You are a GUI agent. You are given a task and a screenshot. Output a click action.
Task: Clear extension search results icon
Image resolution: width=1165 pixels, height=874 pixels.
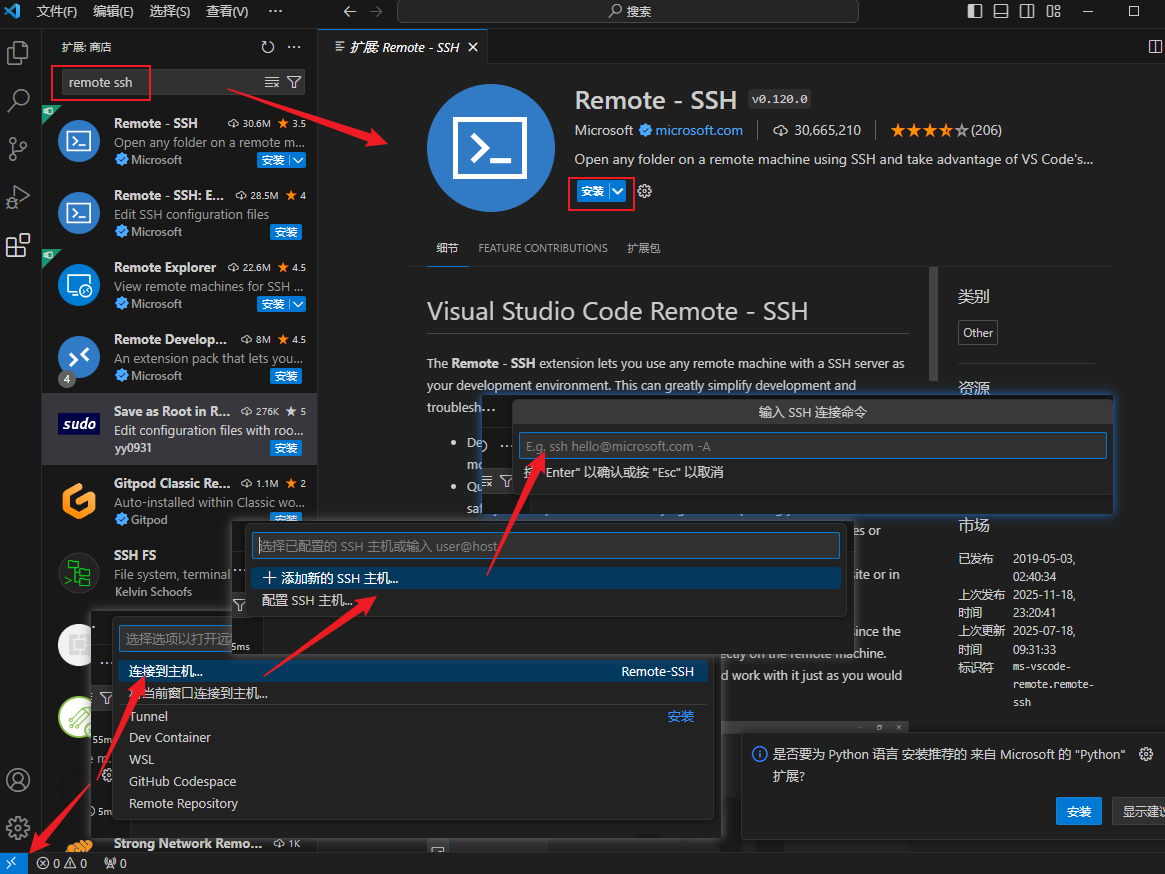pyautogui.click(x=272, y=82)
